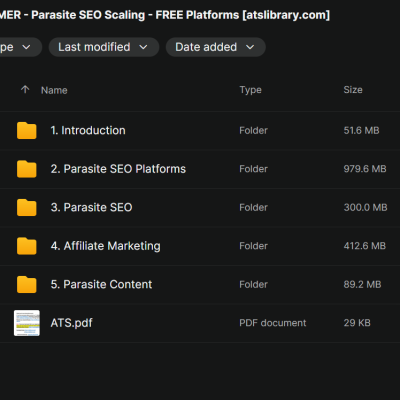The width and height of the screenshot is (400, 400).
Task: Select the '2. Parasite SEO Platforms' folder name
Action: [118, 169]
